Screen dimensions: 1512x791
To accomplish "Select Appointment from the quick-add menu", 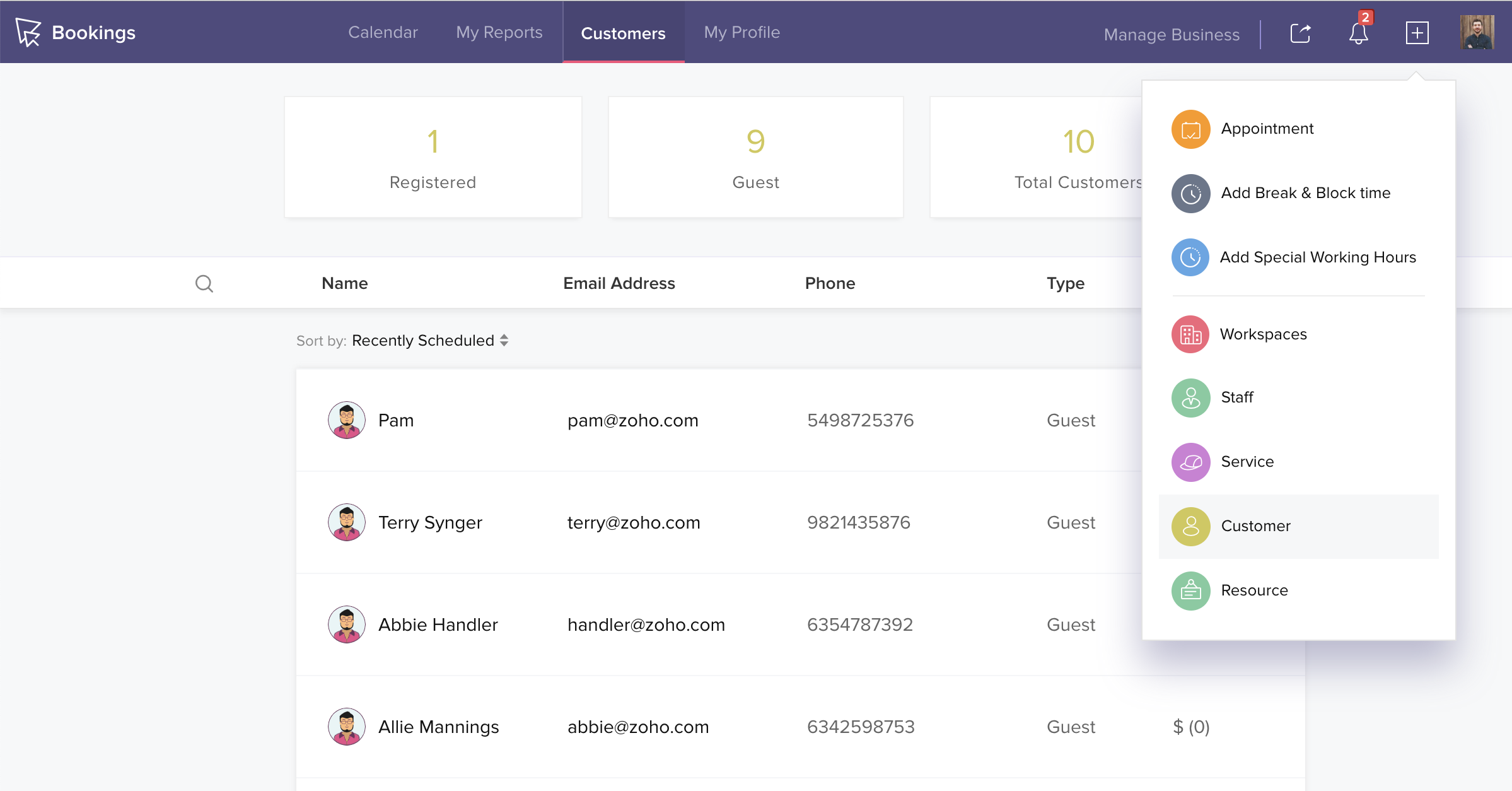I will click(1267, 129).
